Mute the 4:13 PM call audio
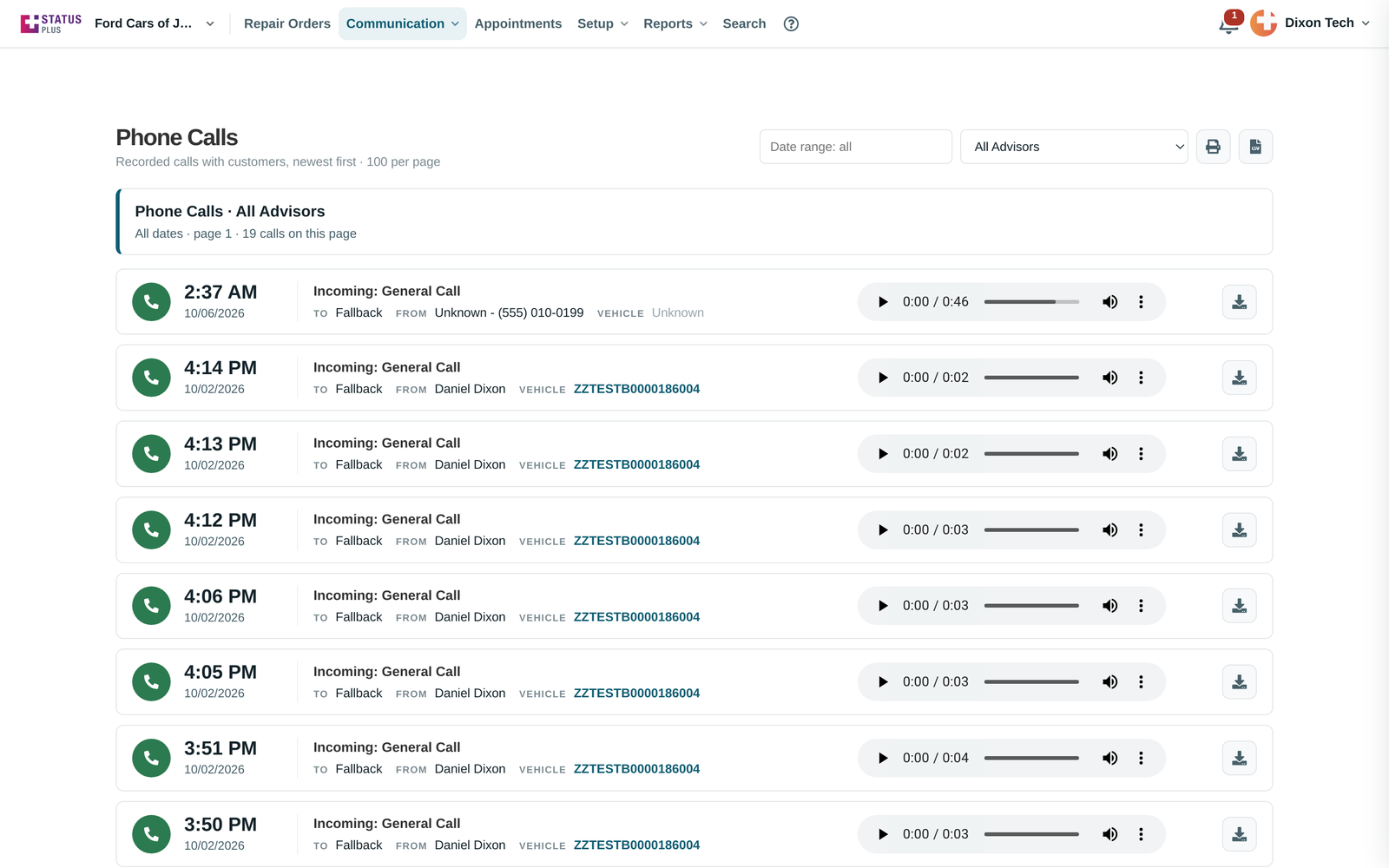The height and width of the screenshot is (868, 1389). [x=1109, y=454]
